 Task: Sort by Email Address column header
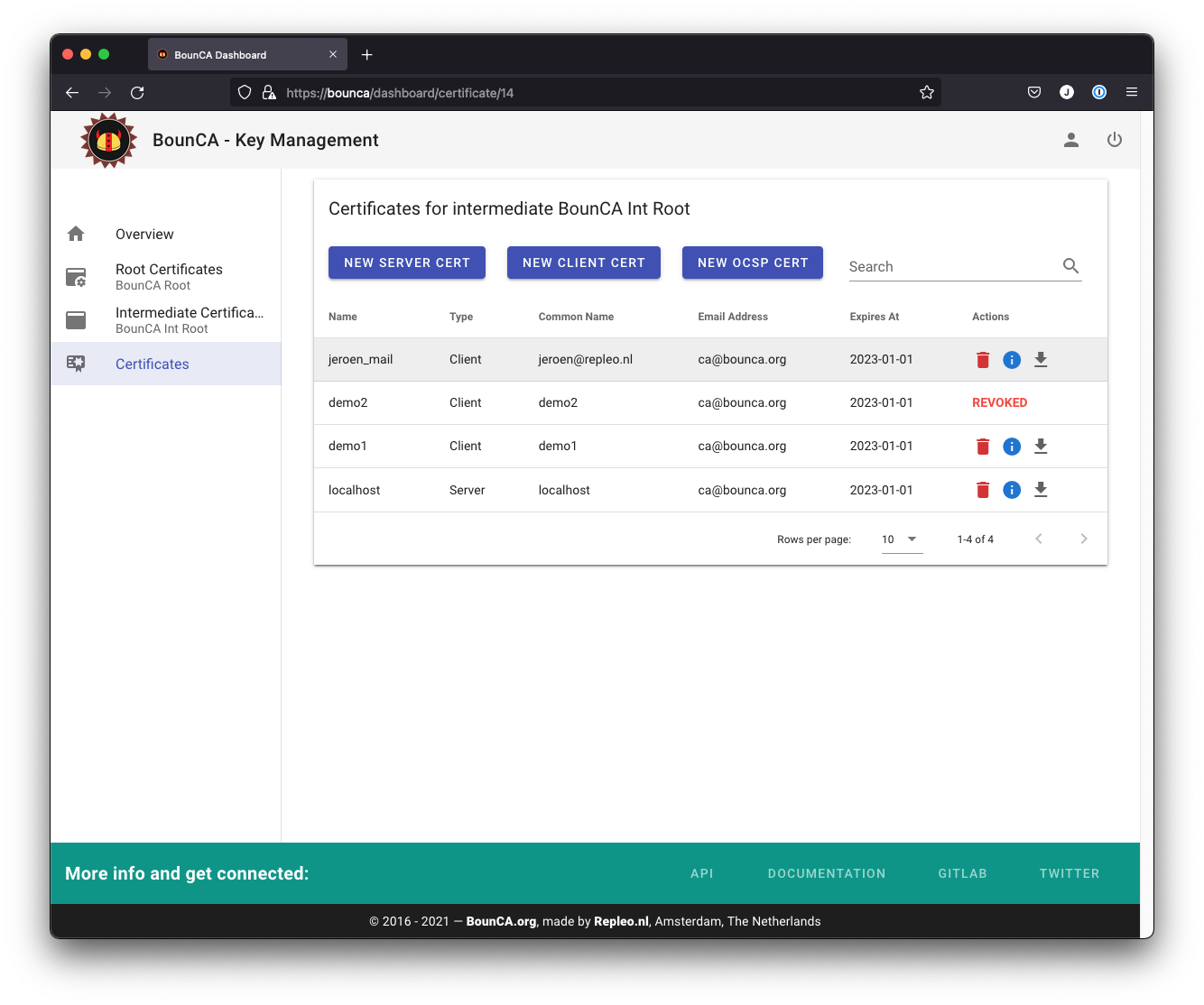(x=733, y=317)
